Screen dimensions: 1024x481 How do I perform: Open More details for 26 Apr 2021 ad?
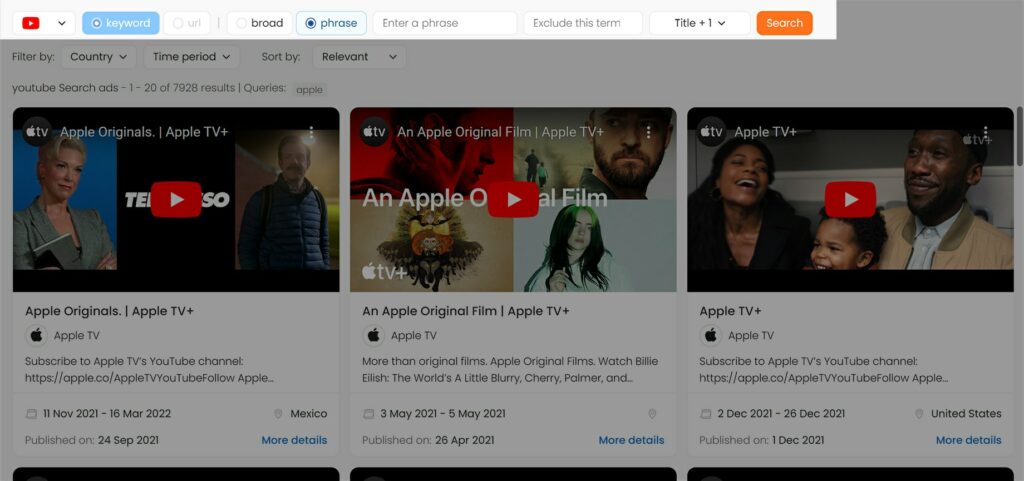tap(631, 440)
